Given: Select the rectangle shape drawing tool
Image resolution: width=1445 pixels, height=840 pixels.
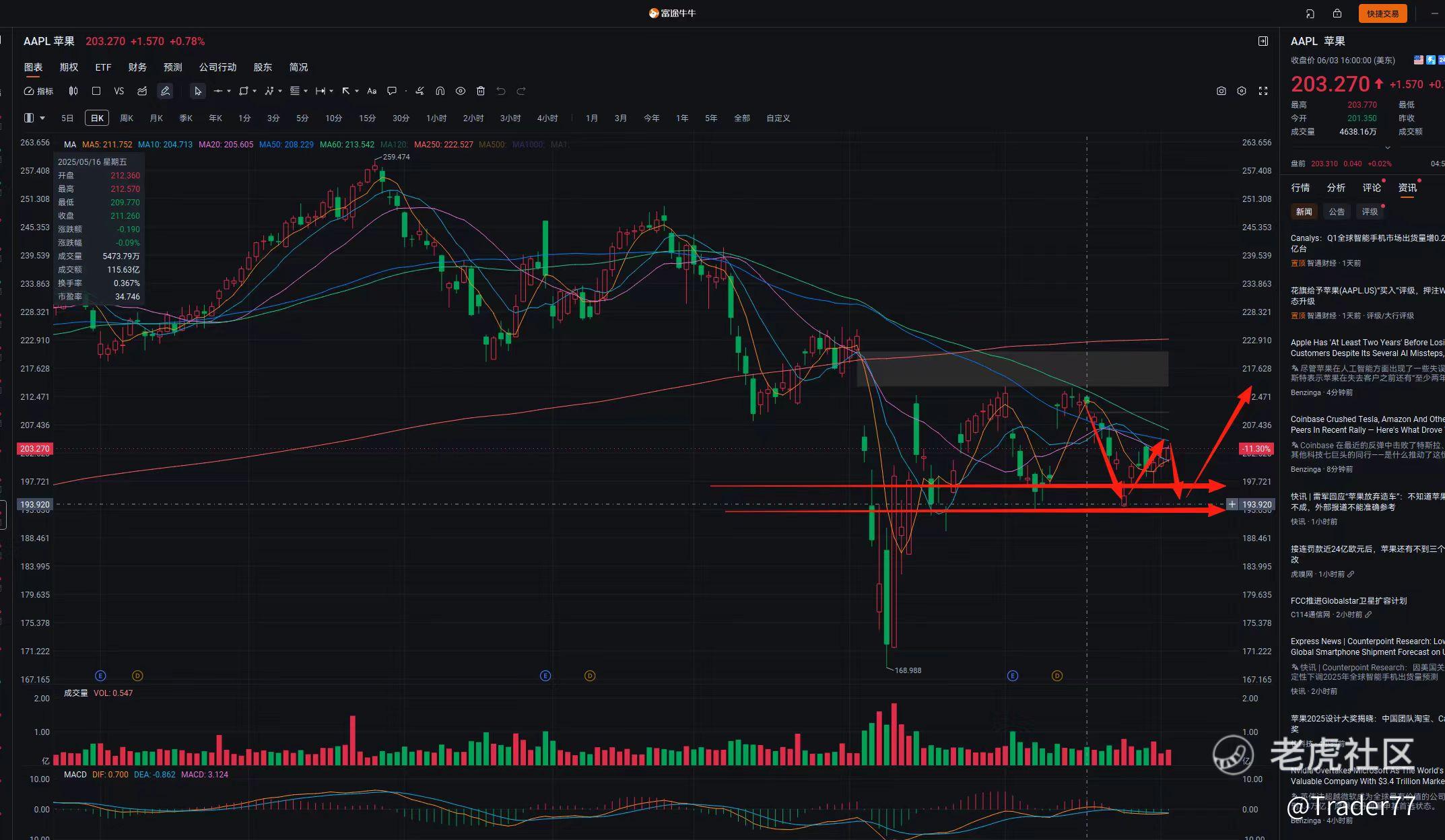Looking at the screenshot, I should [x=244, y=91].
